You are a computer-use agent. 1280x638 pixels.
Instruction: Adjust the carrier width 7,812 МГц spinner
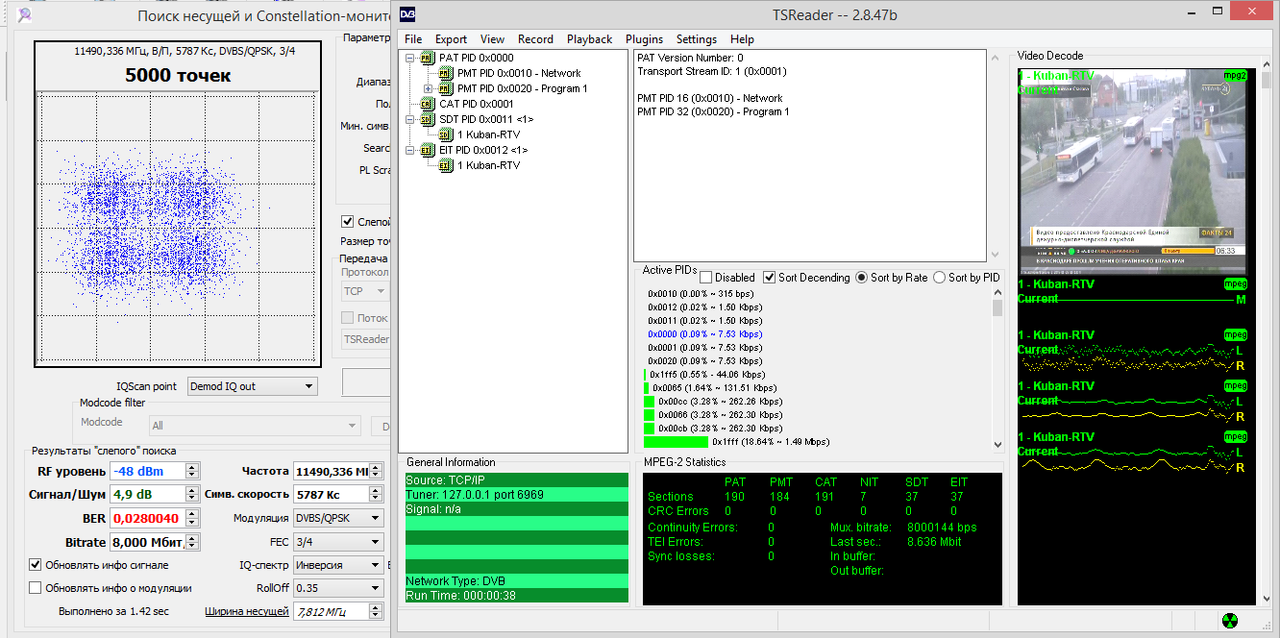[377, 611]
